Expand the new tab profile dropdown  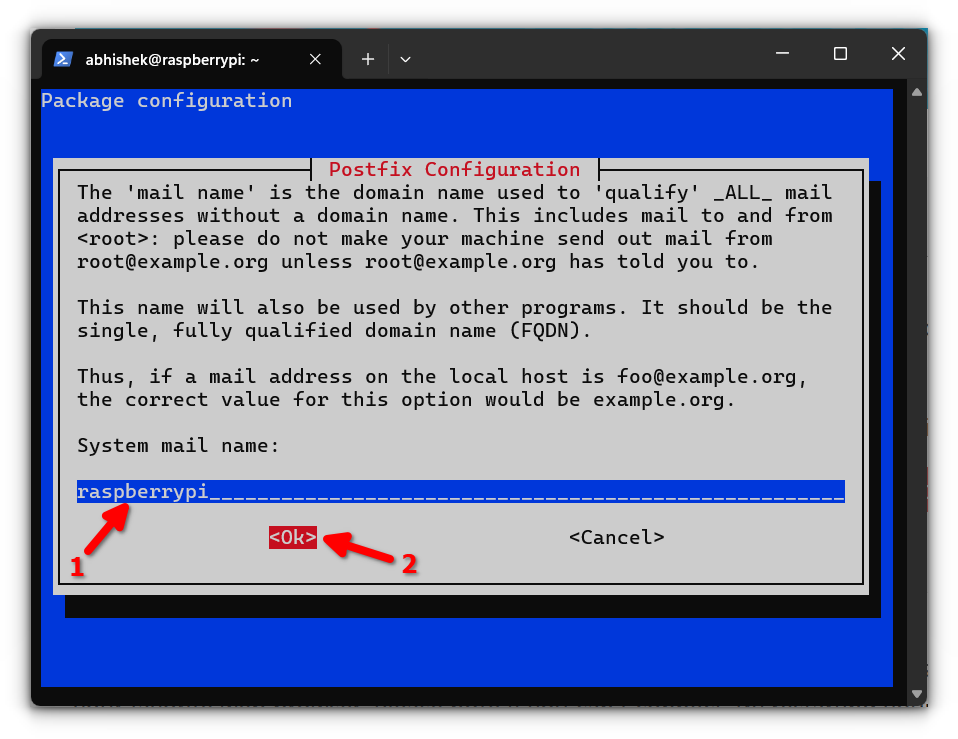coord(405,59)
